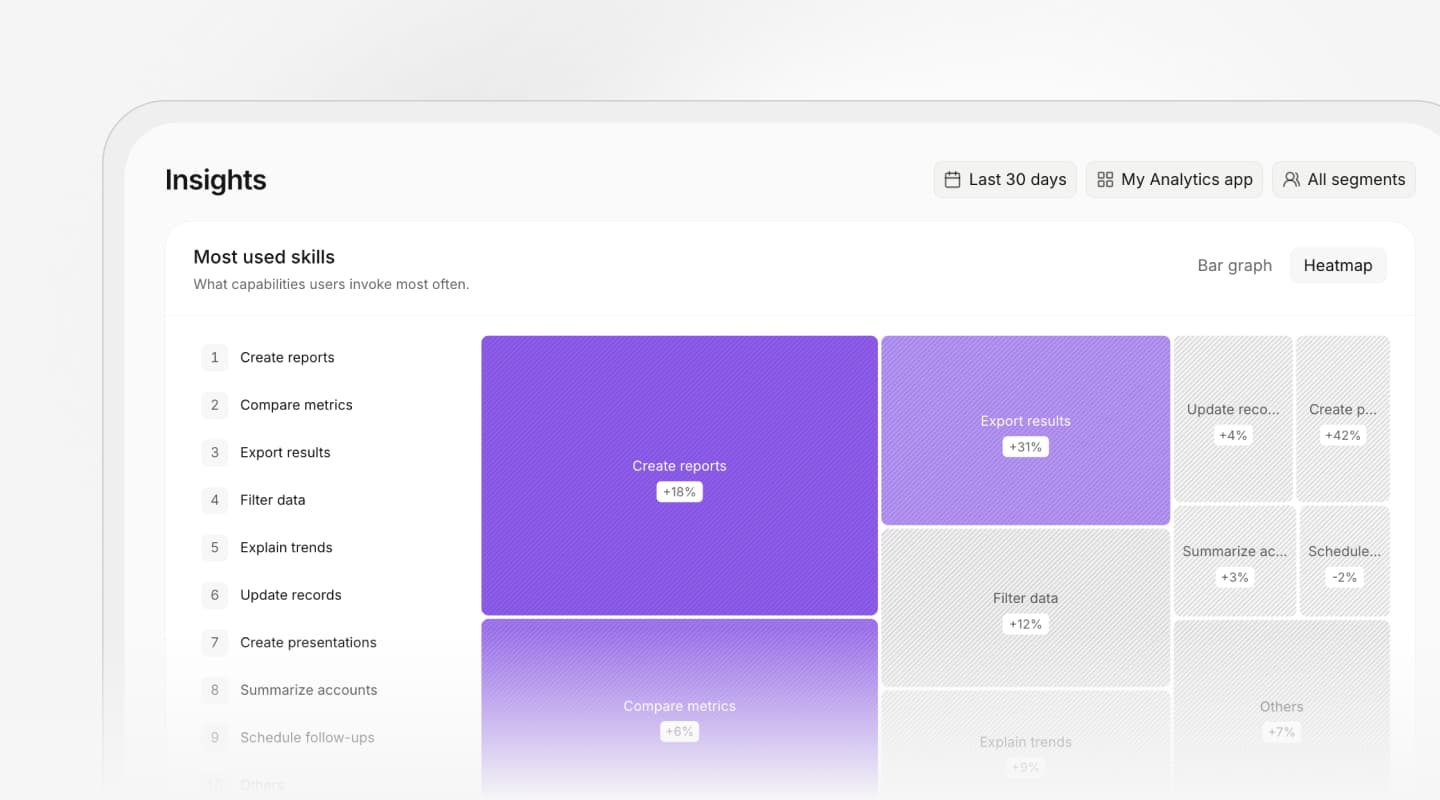Viewport: 1440px width, 800px height.
Task: Switch to Bar graph view
Action: [x=1235, y=266]
